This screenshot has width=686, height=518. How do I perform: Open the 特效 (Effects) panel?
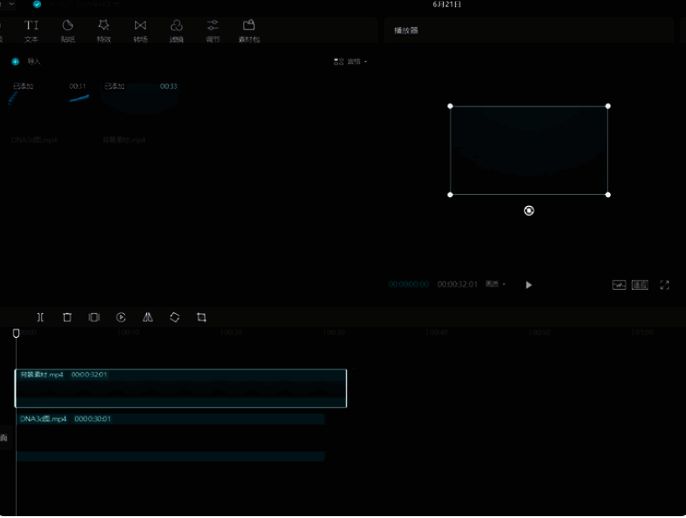click(103, 29)
